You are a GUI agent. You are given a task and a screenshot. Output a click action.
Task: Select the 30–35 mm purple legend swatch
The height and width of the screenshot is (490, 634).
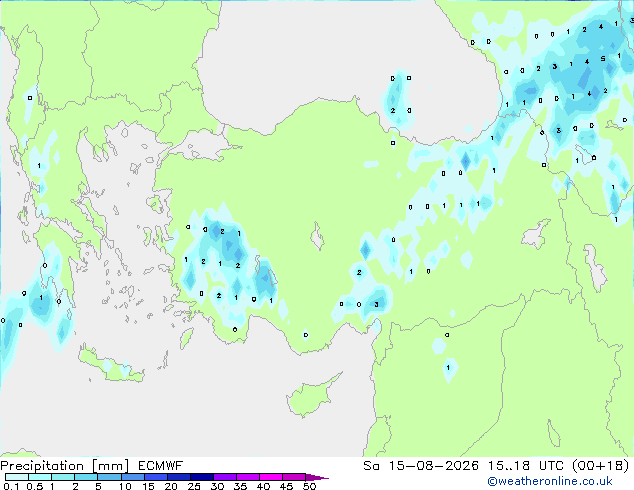(225, 477)
